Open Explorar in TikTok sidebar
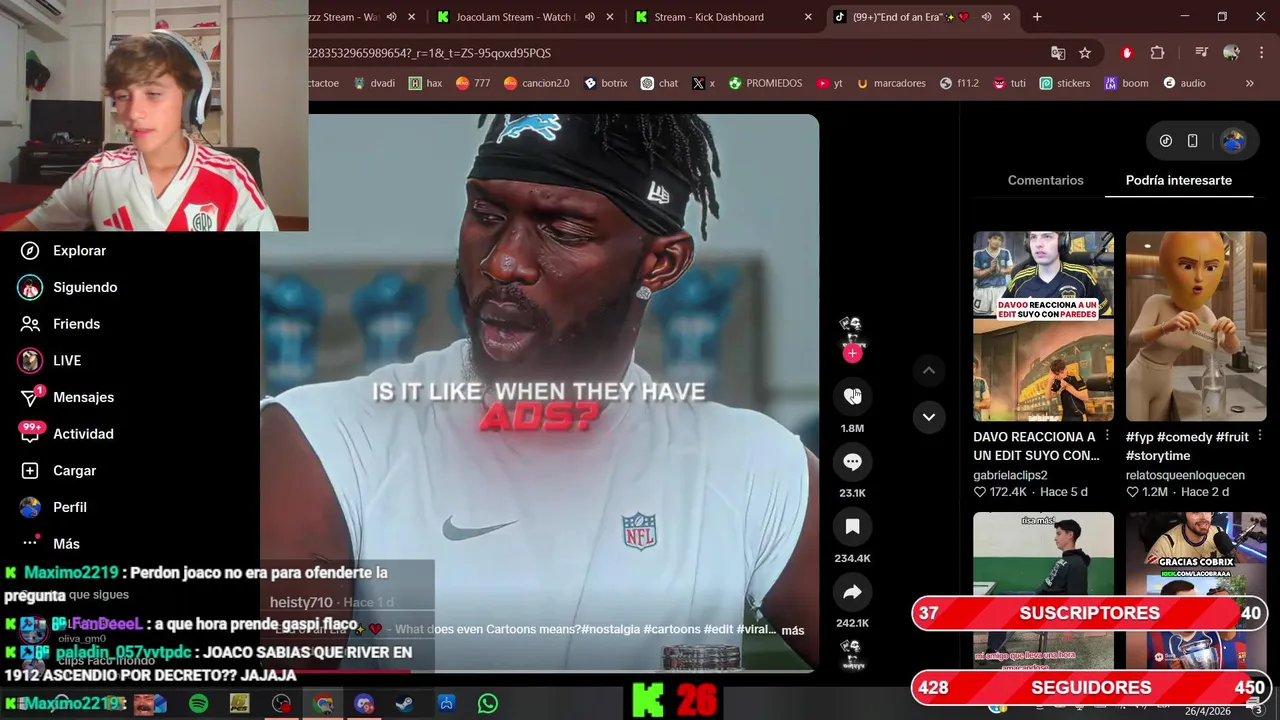This screenshot has width=1280, height=720. 66,251
